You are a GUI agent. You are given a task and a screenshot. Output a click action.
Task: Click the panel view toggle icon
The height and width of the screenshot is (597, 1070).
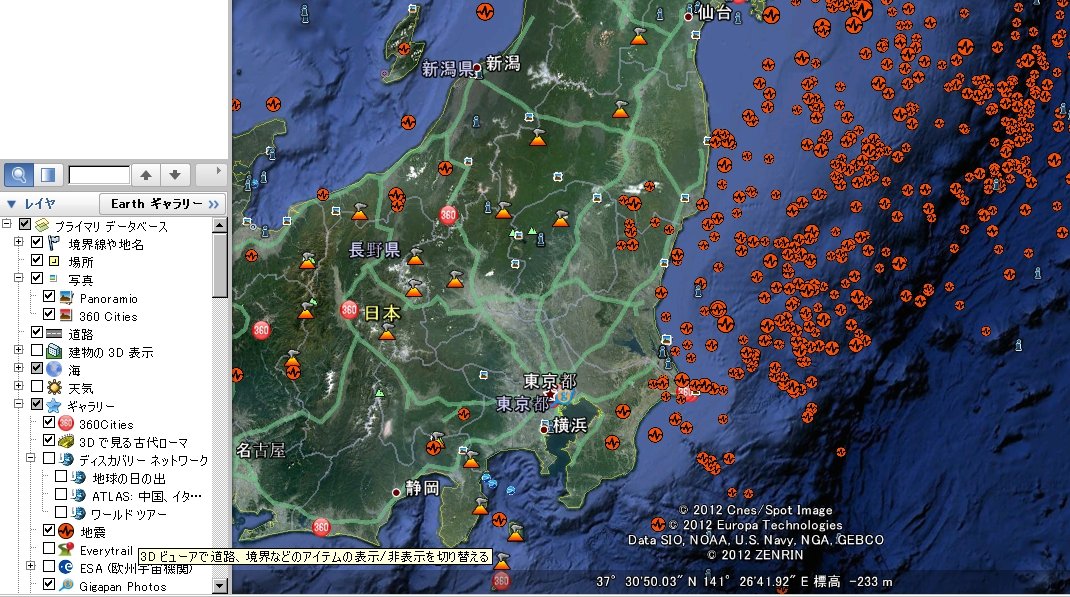48,175
